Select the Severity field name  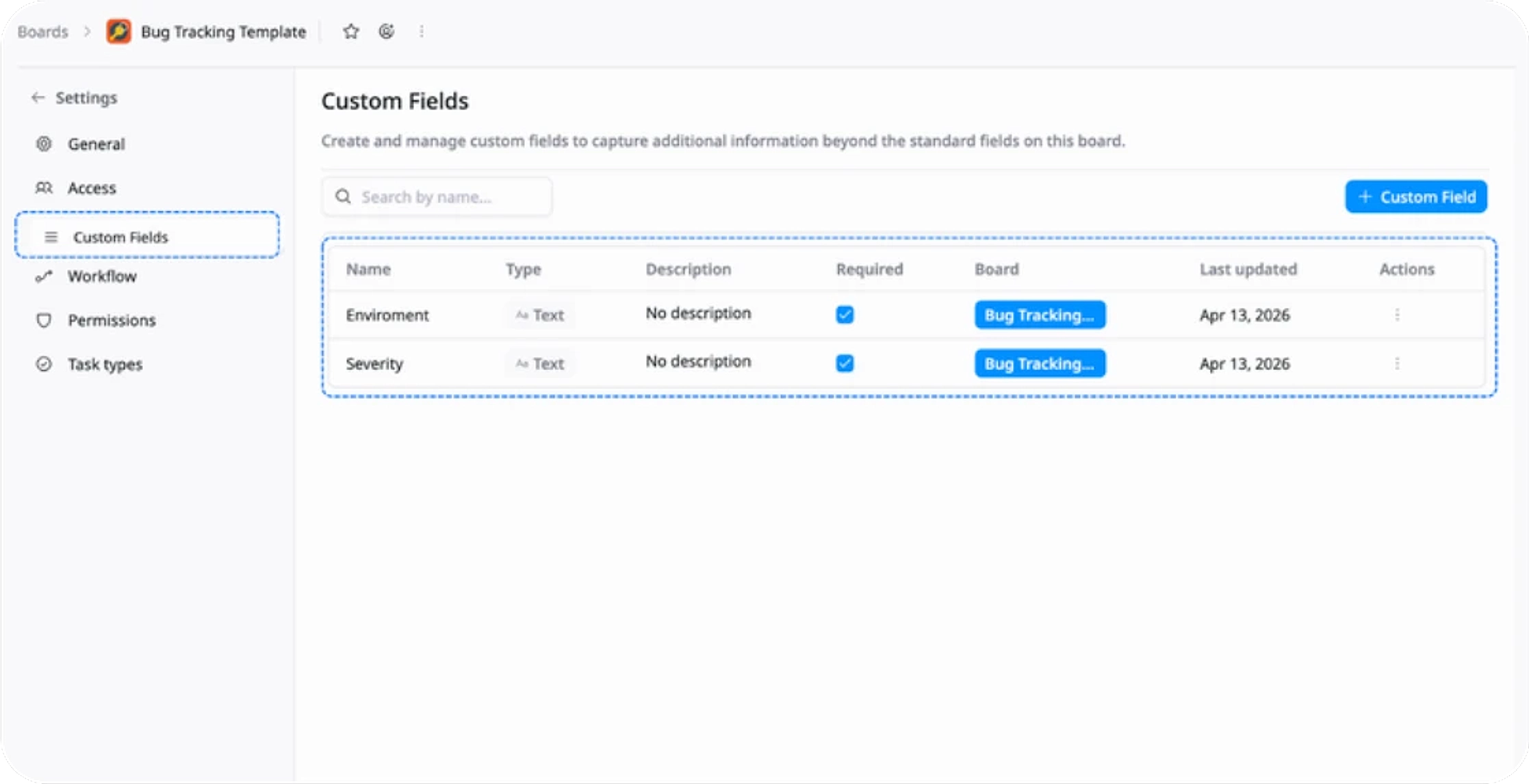click(x=374, y=364)
